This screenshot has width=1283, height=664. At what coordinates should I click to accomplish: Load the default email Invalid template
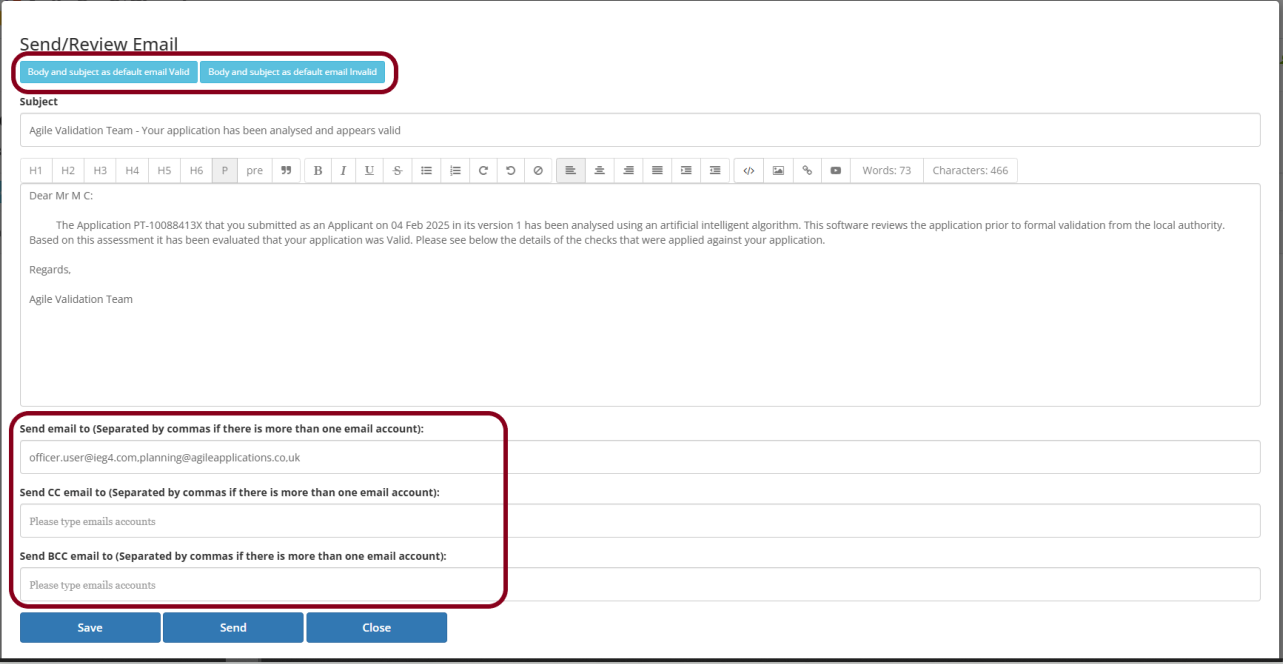pyautogui.click(x=292, y=72)
